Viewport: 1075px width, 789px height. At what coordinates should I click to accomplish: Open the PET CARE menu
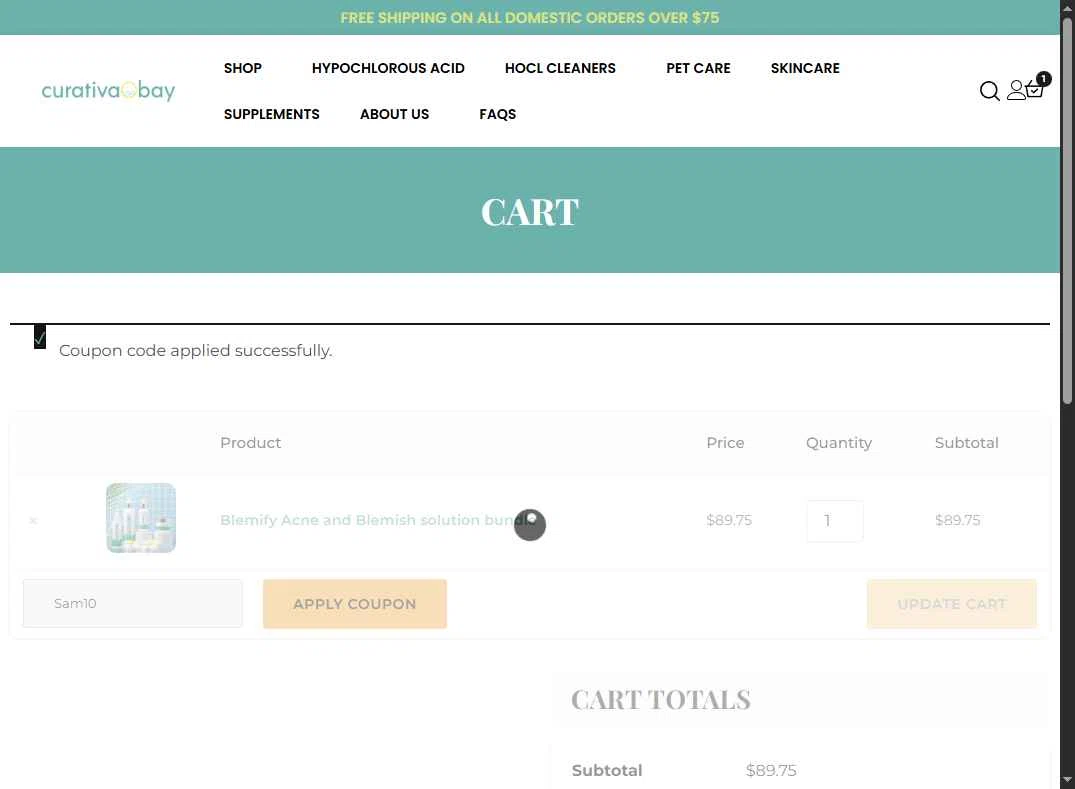point(698,68)
